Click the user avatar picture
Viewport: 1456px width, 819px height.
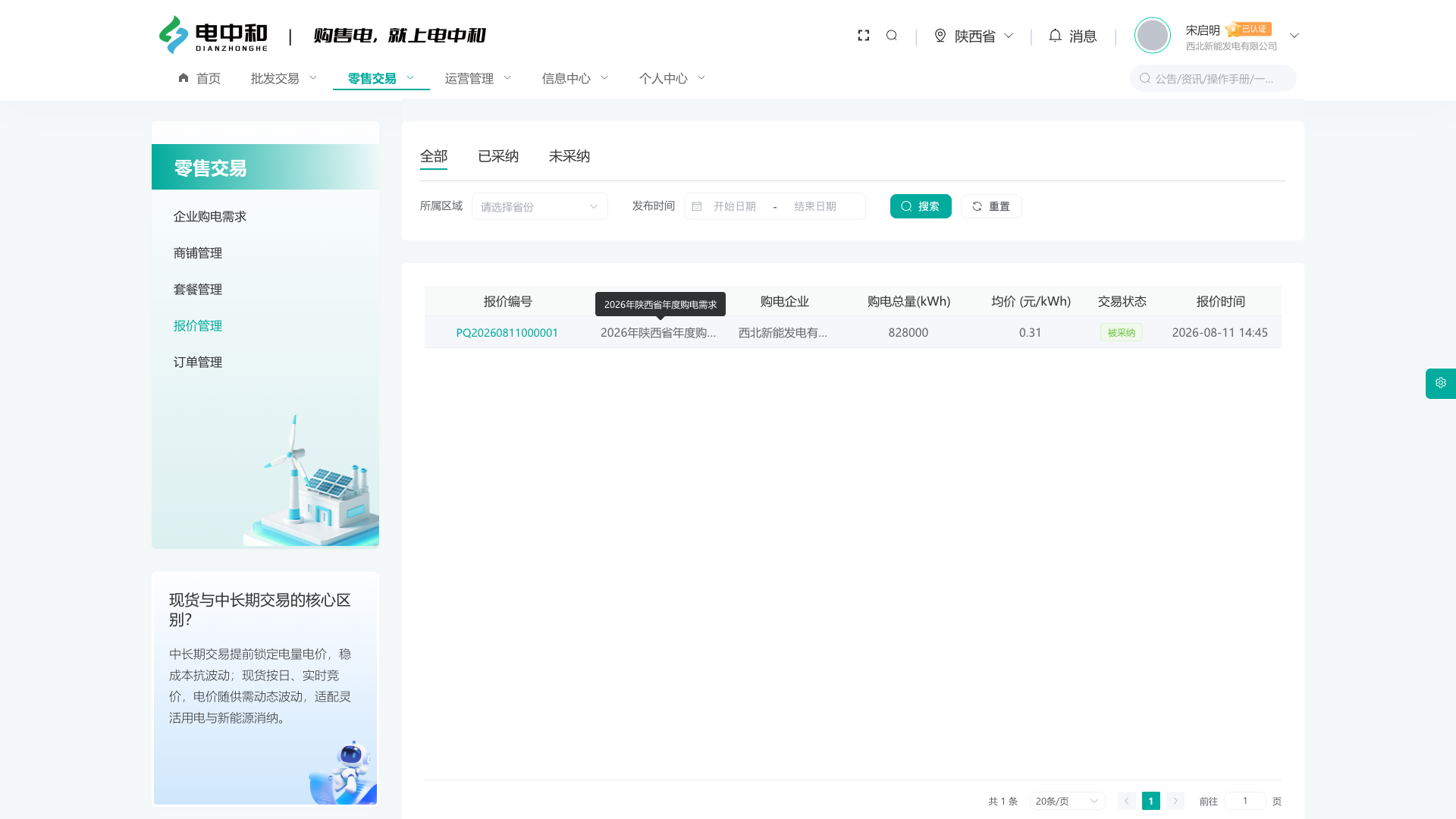pyautogui.click(x=1153, y=36)
